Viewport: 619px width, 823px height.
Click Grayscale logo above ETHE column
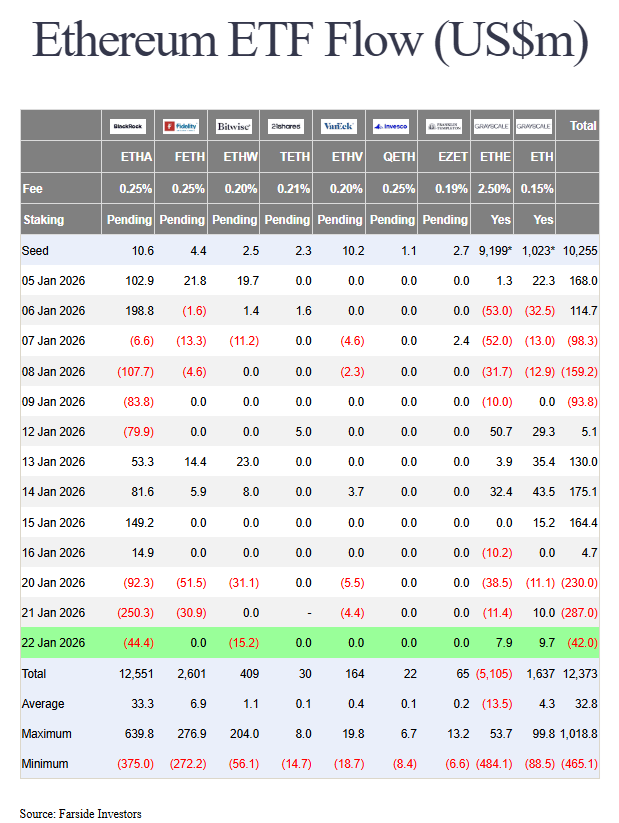(x=494, y=126)
